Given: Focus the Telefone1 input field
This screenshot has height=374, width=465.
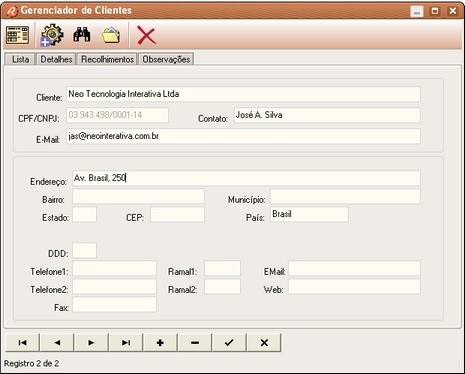Looking at the screenshot, I should tap(114, 268).
